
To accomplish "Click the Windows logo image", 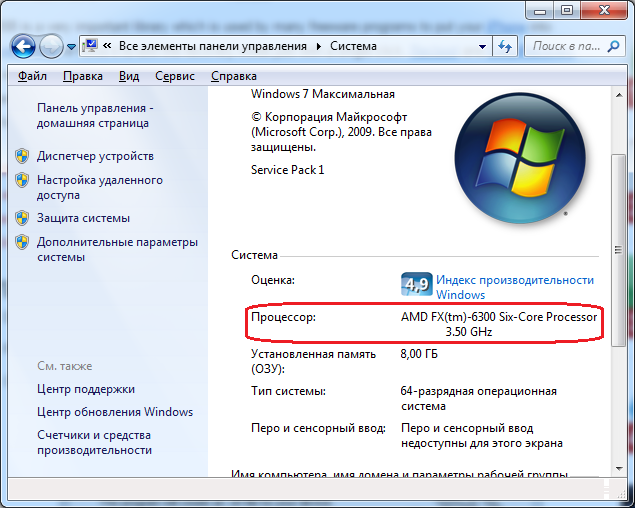I will pyautogui.click(x=520, y=158).
